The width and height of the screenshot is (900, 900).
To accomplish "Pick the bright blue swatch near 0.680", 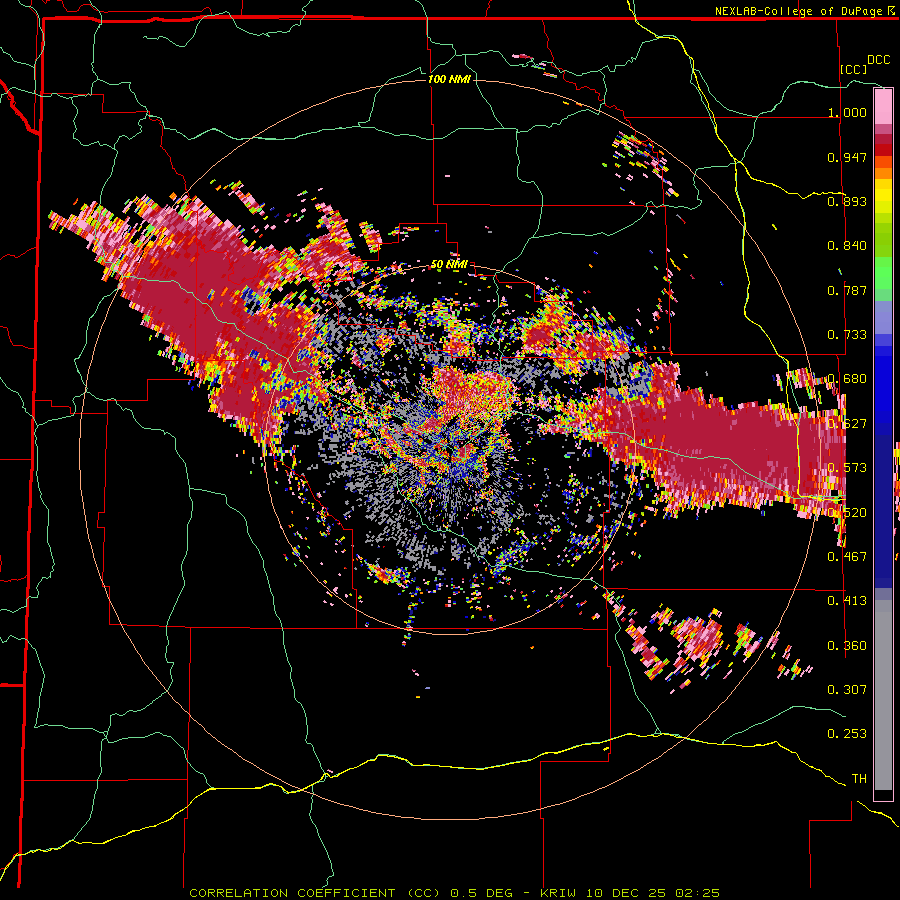I will (883, 382).
